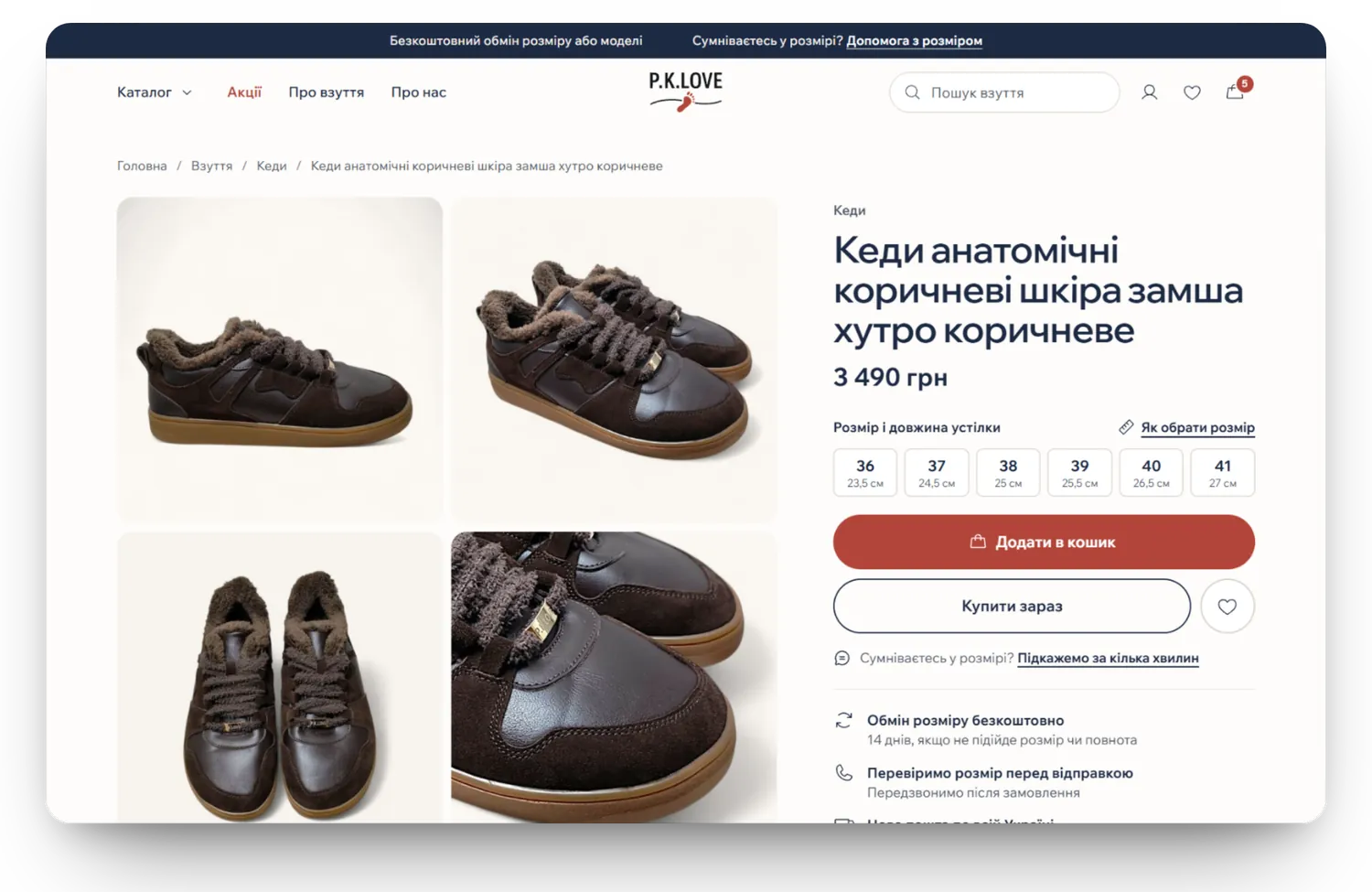Open the Як обрати розмір link
1372x892 pixels.
[1197, 427]
